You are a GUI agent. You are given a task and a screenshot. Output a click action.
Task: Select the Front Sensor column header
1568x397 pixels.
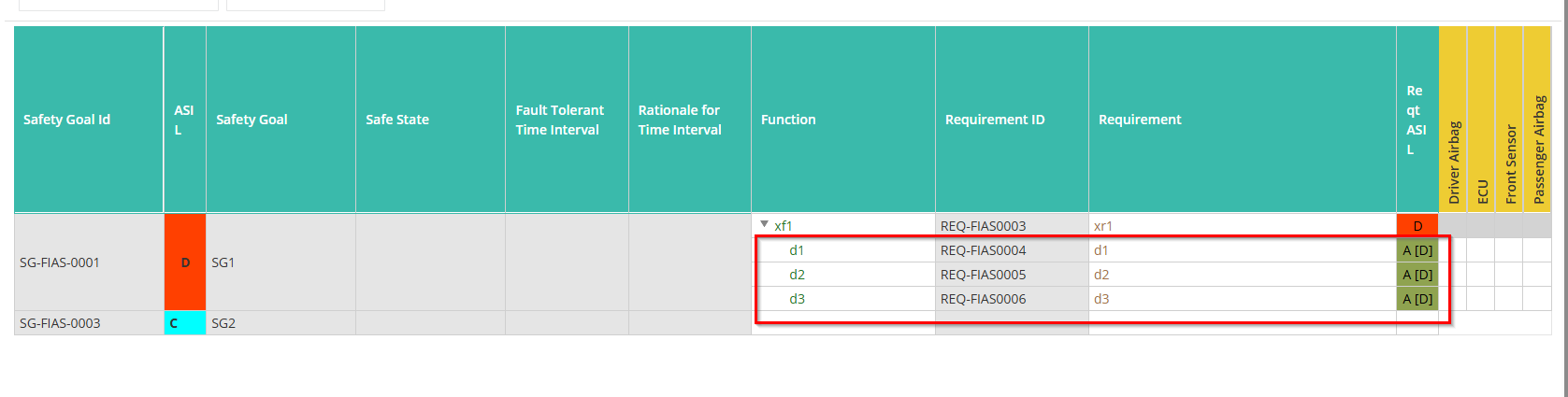point(1509,120)
